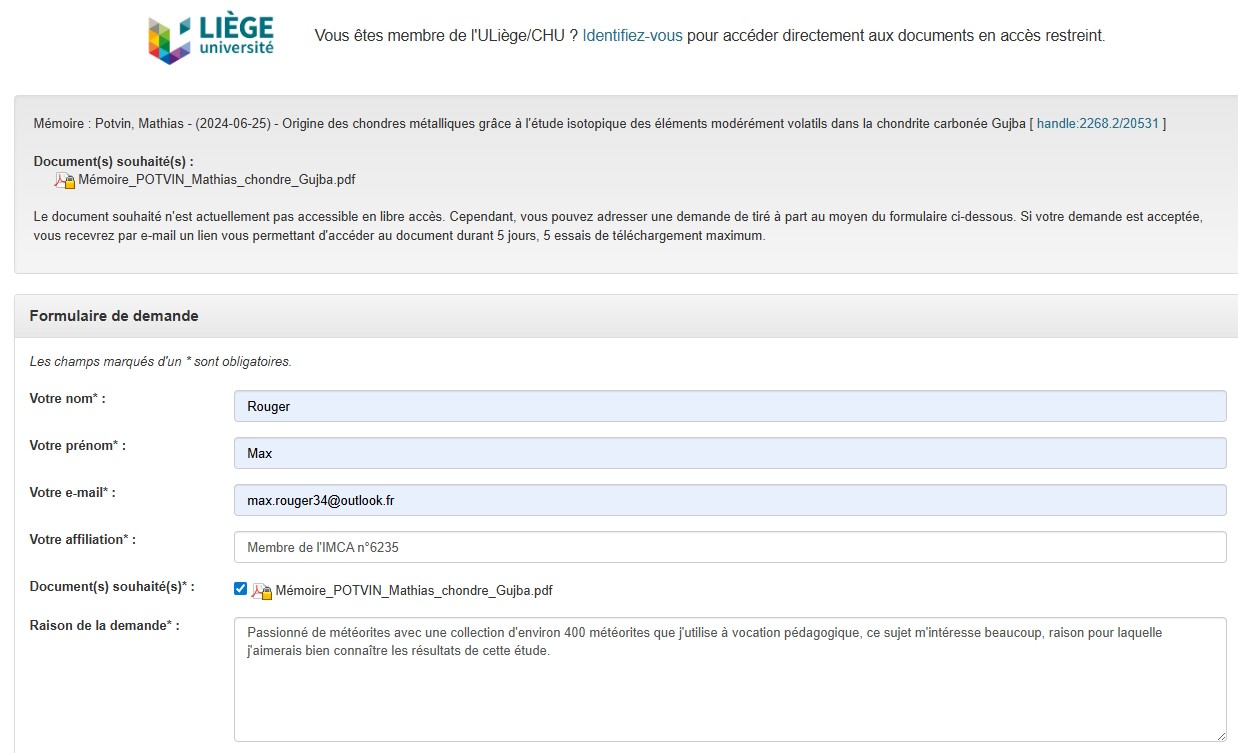This screenshot has height=753, width=1238.
Task: Click the PDF filename label beside the checkbox
Action: point(413,591)
